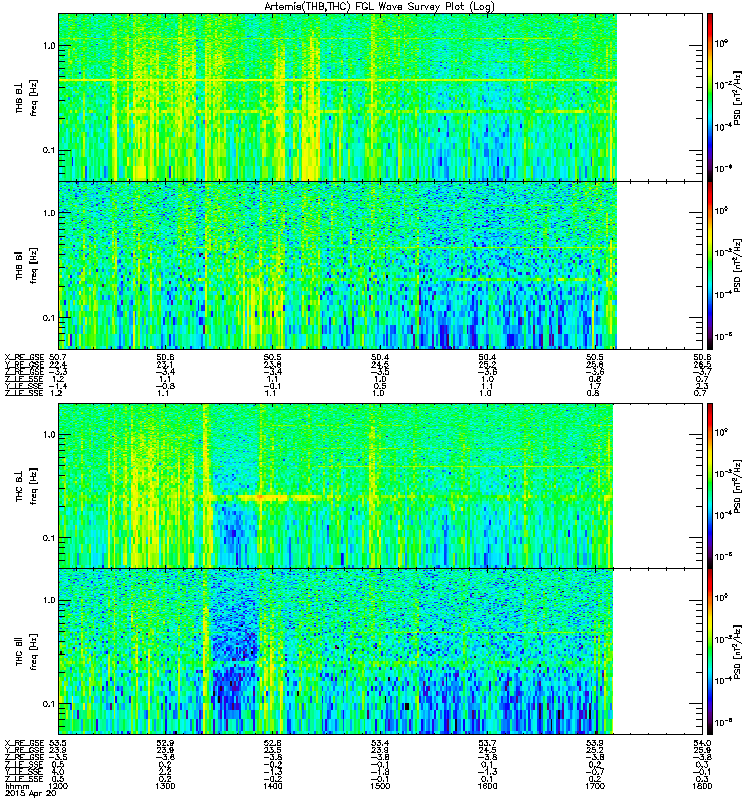Screen dimensions: 750x800
Task: Click the THC B-perpendicular panel color bar
Action: click(710, 486)
